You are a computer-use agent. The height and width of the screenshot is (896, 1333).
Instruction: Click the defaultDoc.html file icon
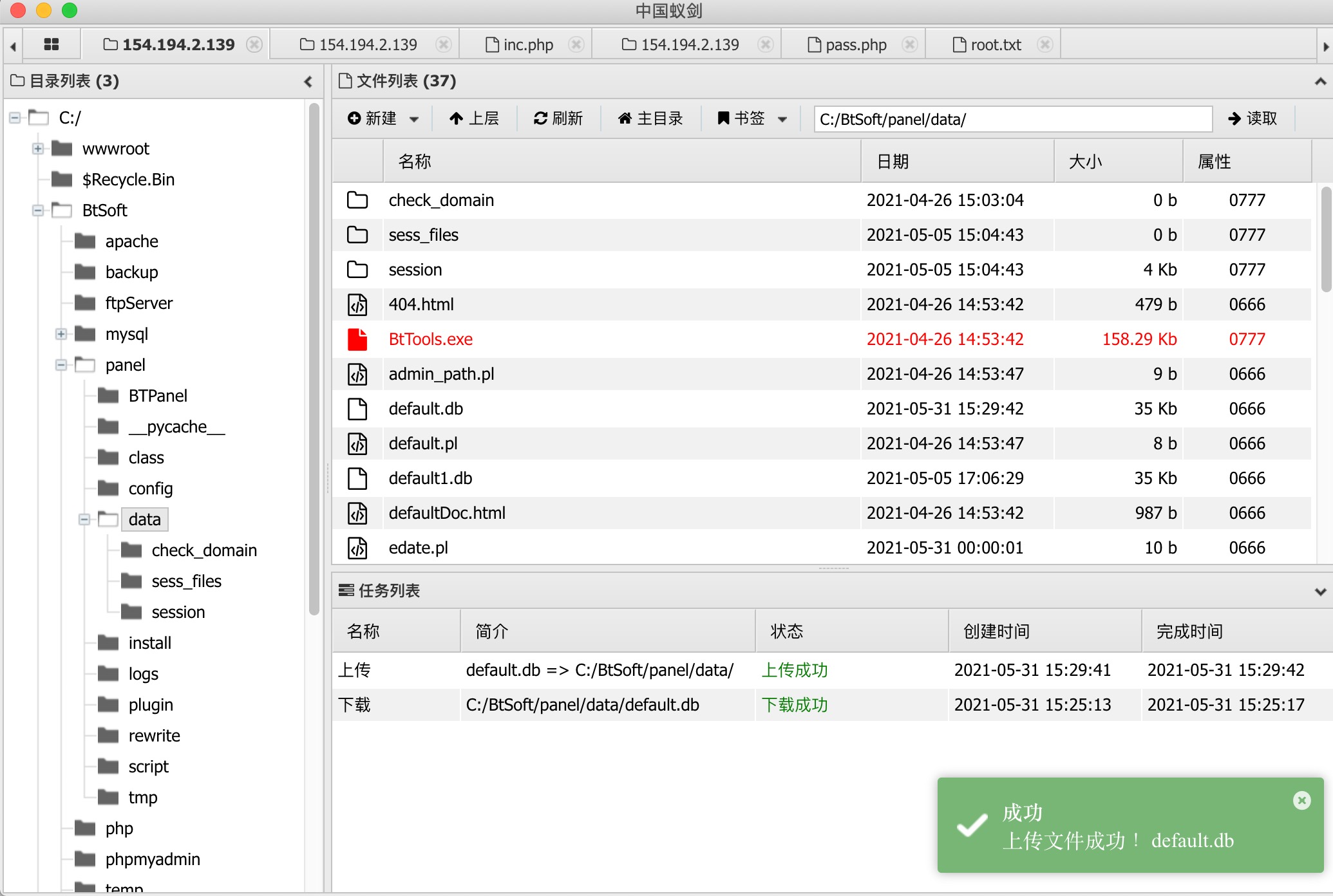click(x=357, y=513)
